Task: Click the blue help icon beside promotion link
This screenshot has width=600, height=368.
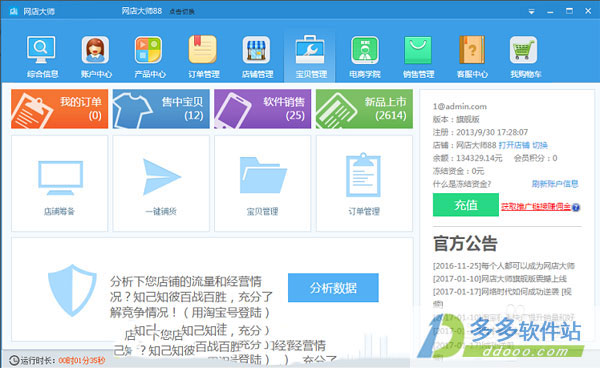Action: [576, 207]
